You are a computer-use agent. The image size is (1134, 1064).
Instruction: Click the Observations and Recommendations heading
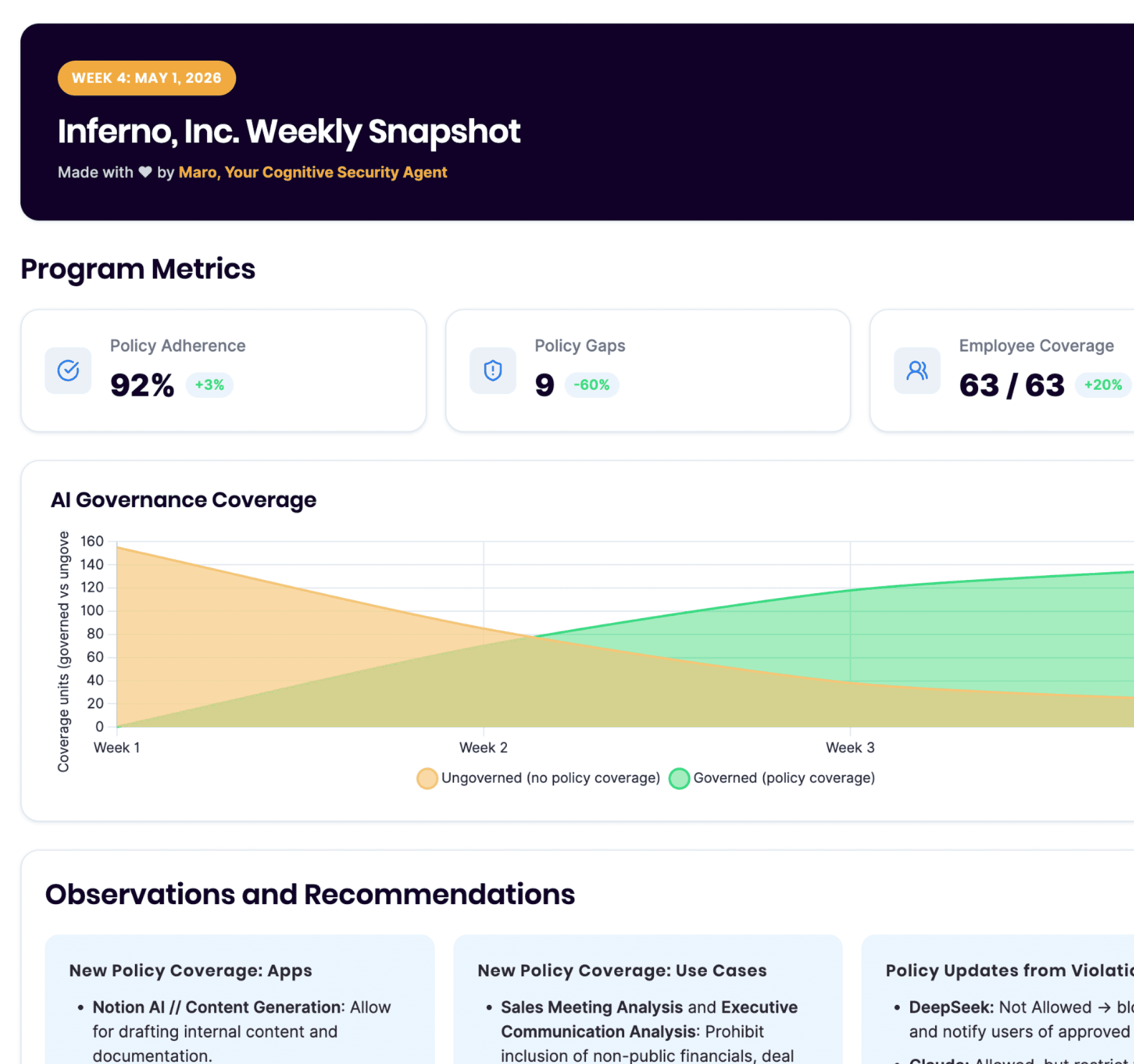[310, 894]
